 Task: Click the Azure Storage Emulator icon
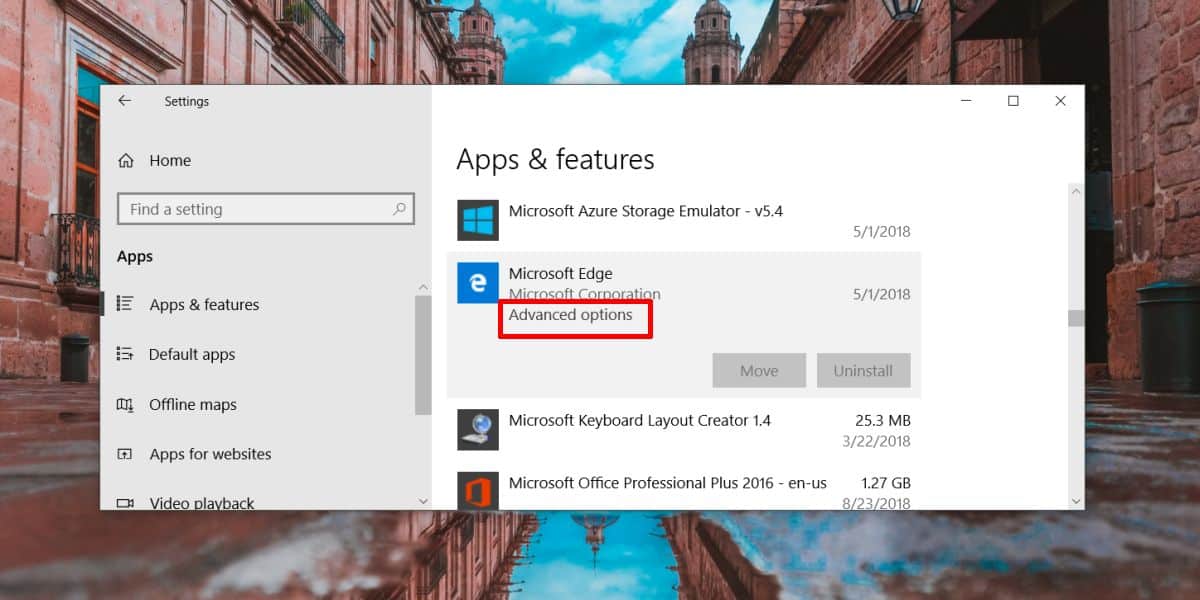point(477,220)
